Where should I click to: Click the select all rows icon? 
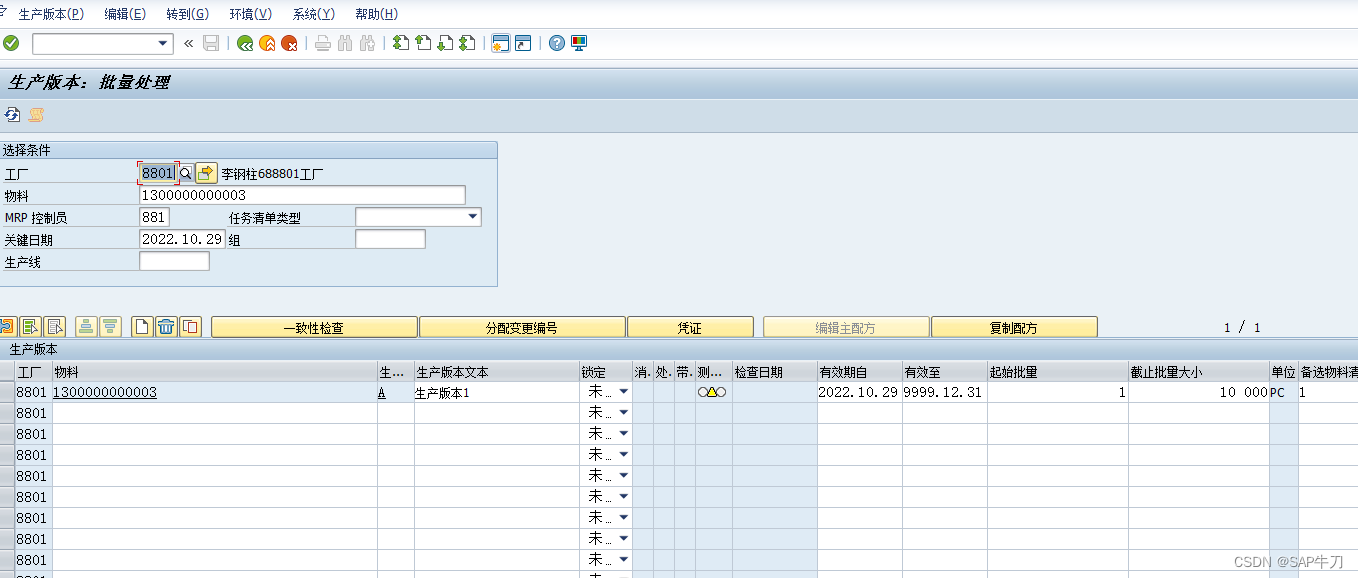(x=29, y=326)
